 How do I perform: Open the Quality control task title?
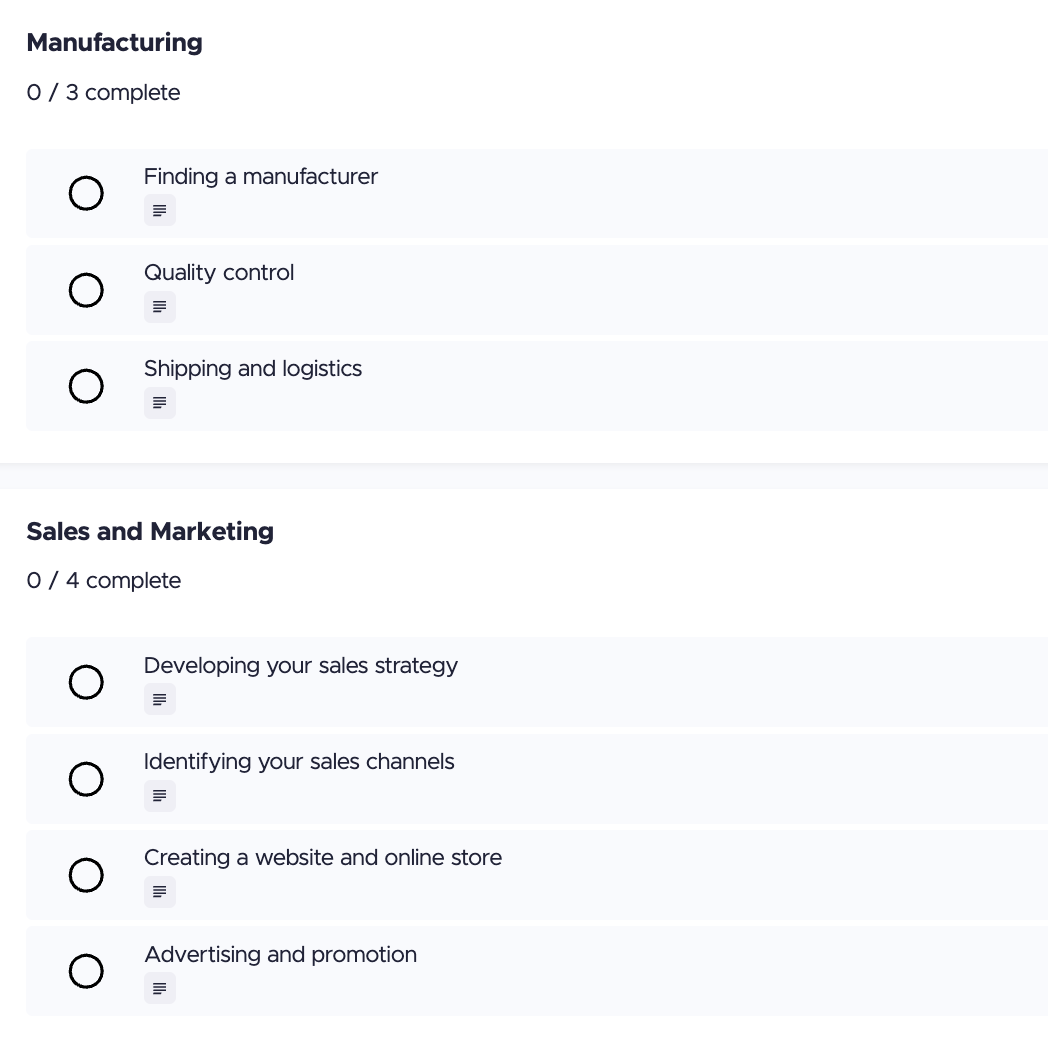[219, 273]
